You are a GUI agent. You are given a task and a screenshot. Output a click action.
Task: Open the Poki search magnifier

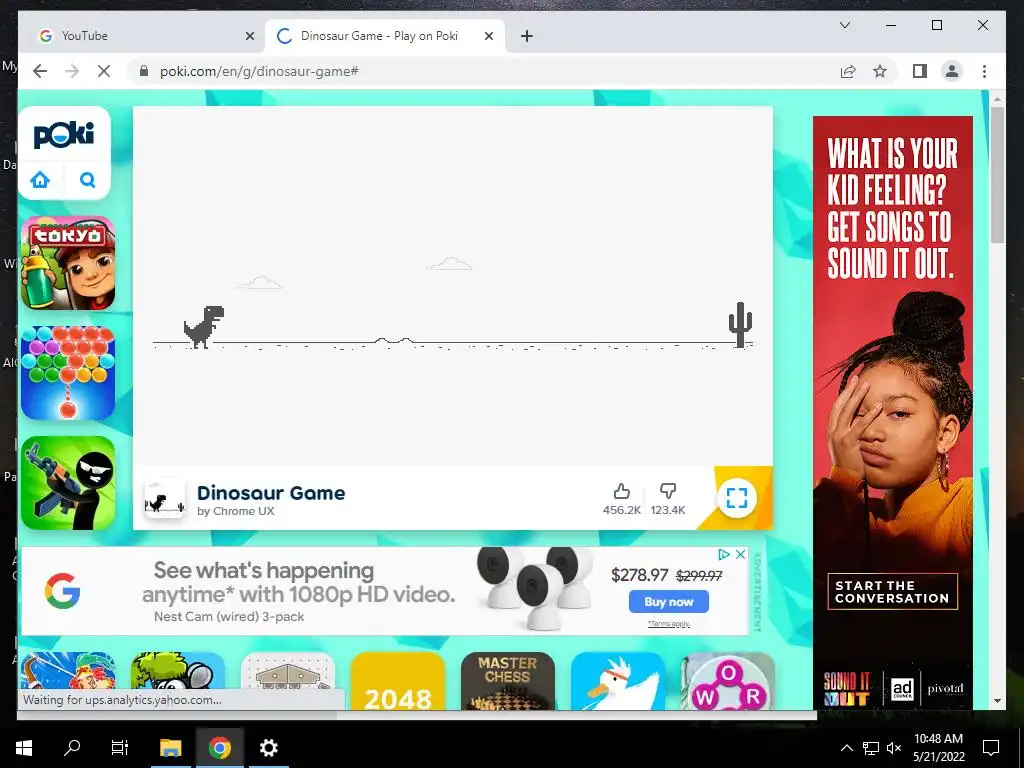coord(88,180)
